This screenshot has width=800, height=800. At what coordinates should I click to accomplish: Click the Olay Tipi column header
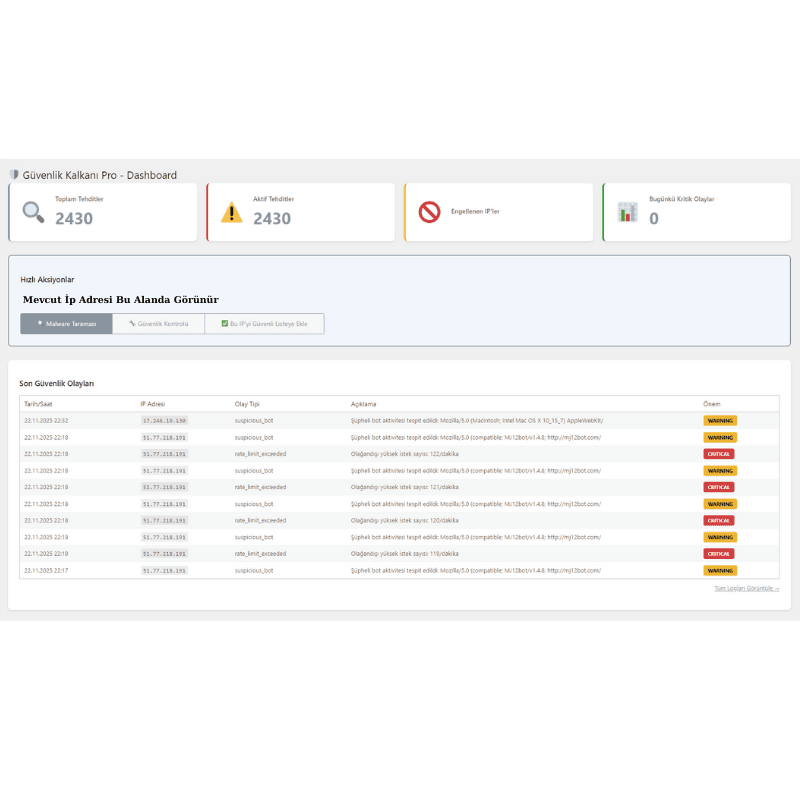246,404
